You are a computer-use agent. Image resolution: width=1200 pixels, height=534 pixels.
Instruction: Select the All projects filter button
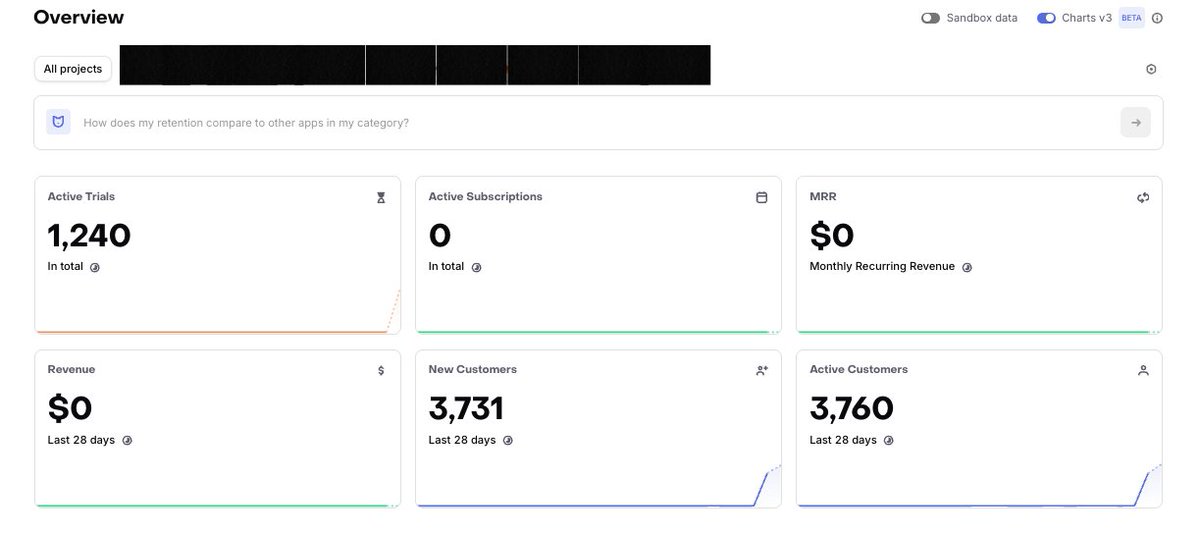click(73, 69)
